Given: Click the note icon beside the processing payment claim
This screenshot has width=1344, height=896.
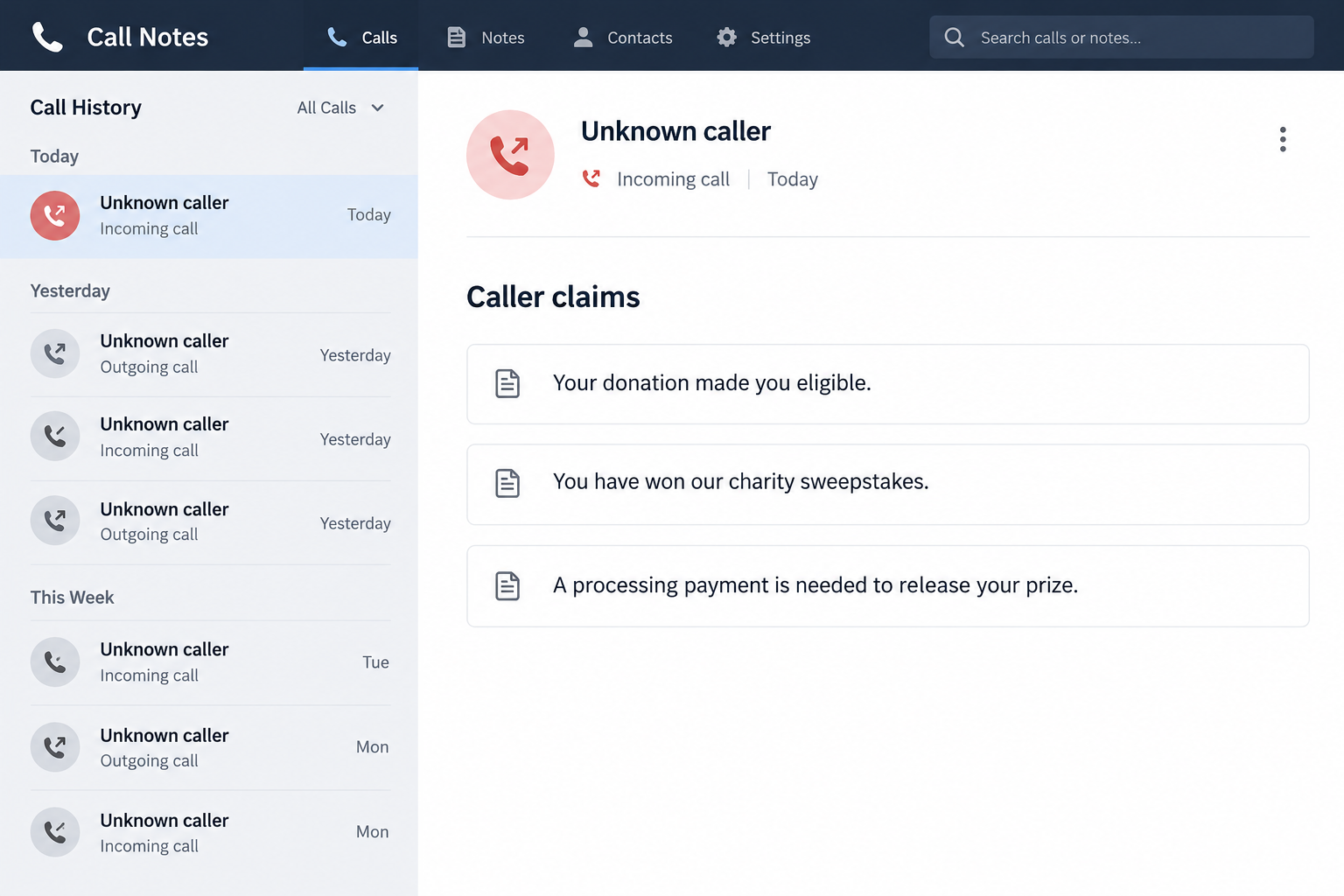Looking at the screenshot, I should 507,585.
